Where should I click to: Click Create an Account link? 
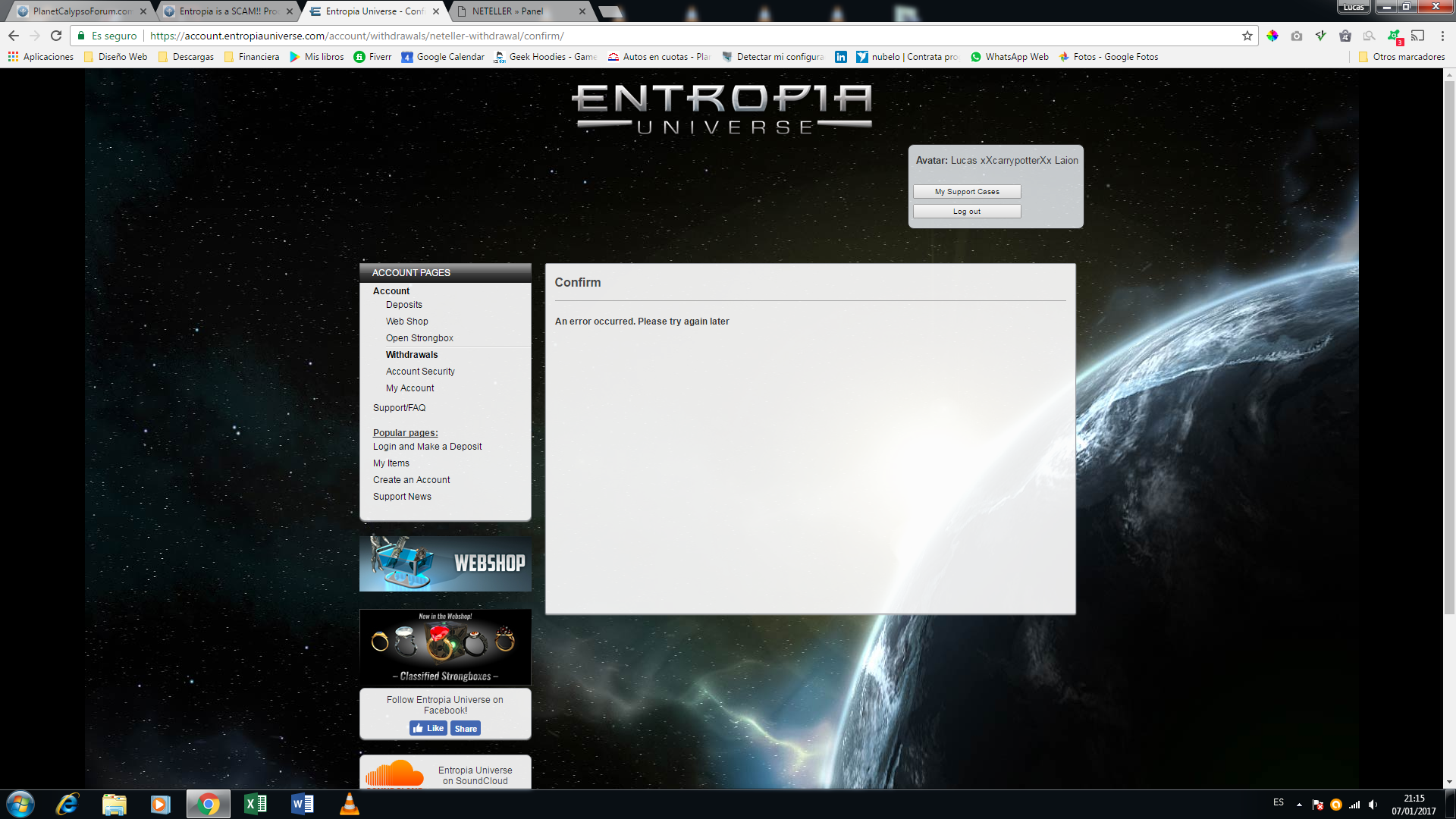[x=411, y=480]
